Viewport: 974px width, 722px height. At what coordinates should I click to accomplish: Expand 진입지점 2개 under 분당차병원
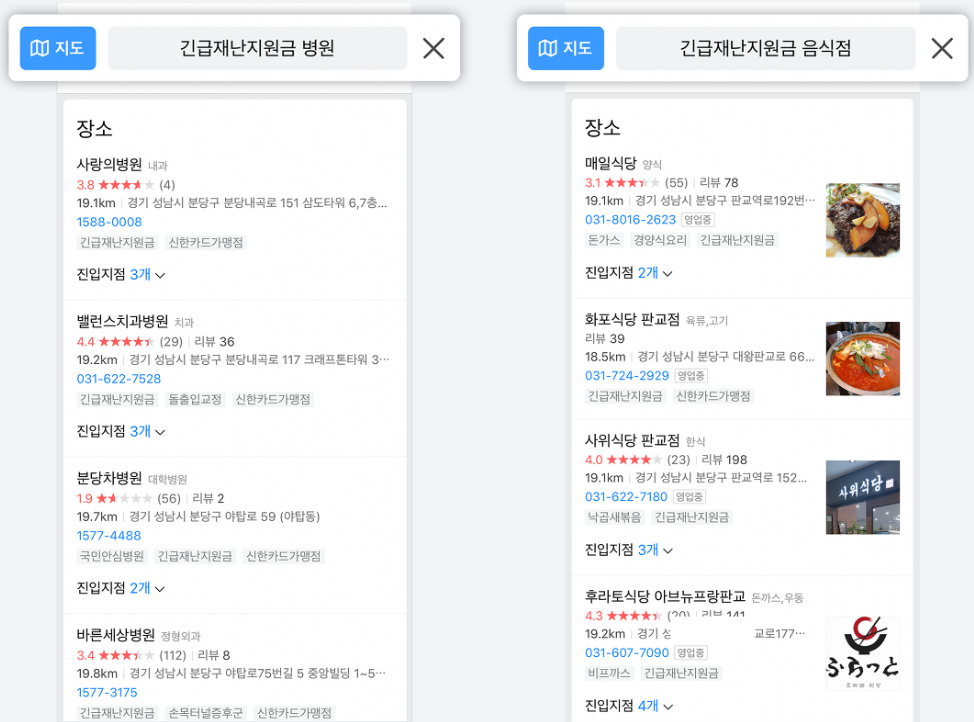tap(121, 588)
